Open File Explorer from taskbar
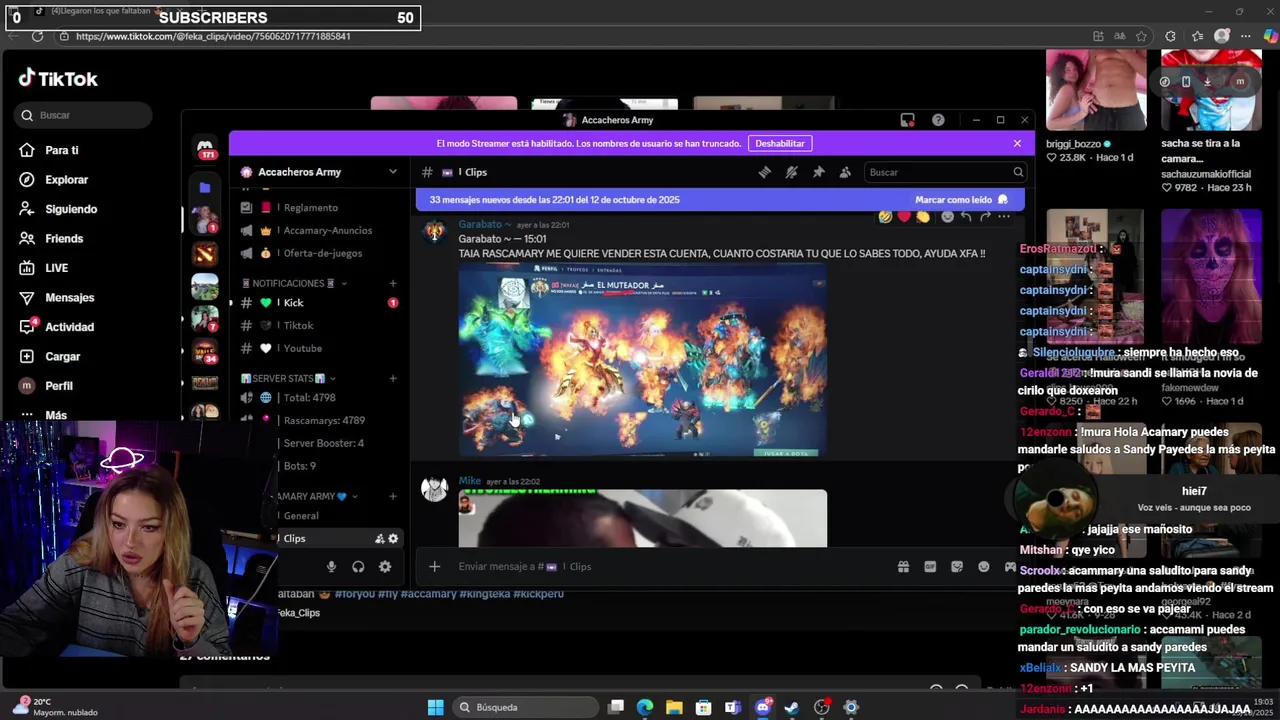The width and height of the screenshot is (1280, 720). pos(674,707)
